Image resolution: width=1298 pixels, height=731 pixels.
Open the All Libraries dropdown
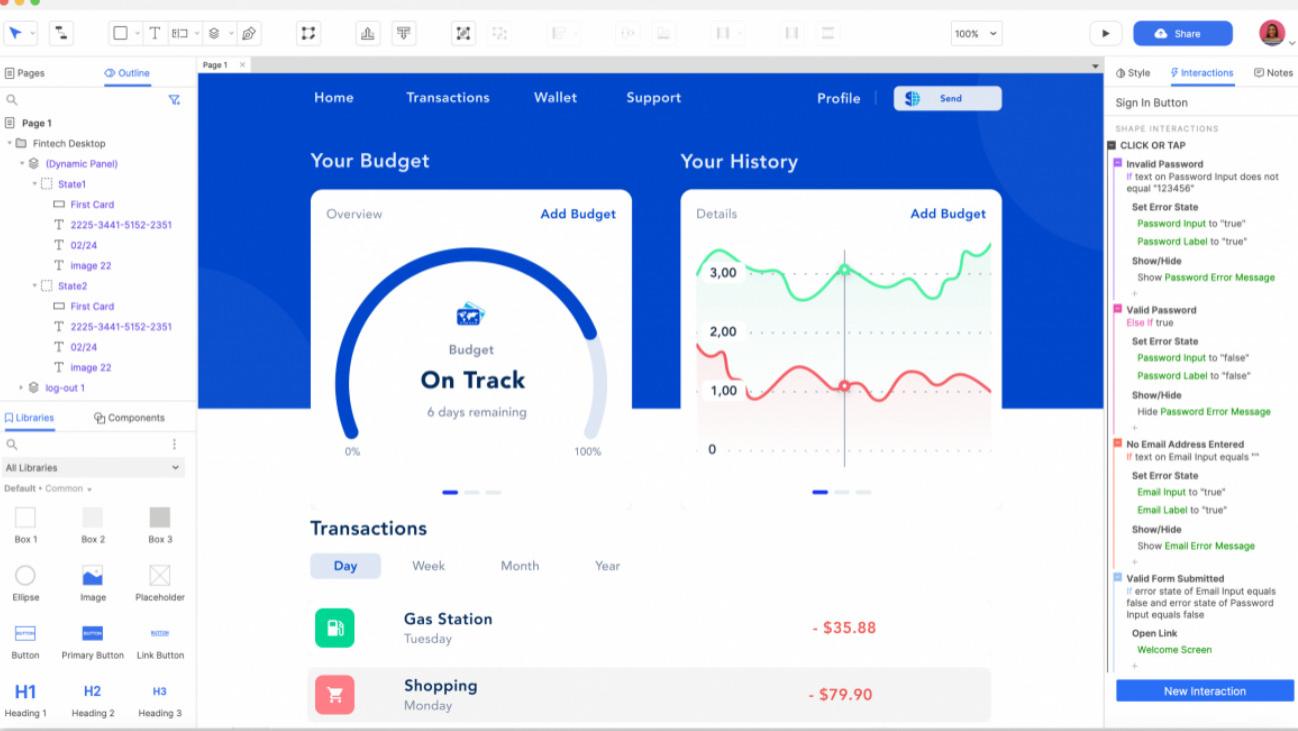point(93,467)
